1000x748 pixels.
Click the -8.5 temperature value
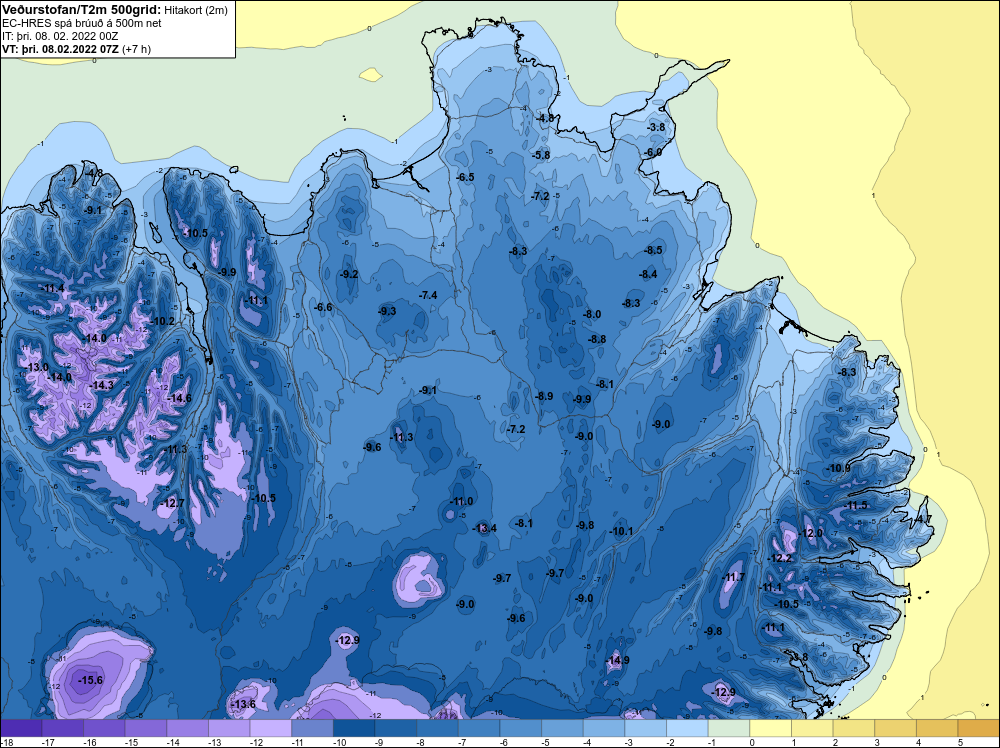[653, 251]
